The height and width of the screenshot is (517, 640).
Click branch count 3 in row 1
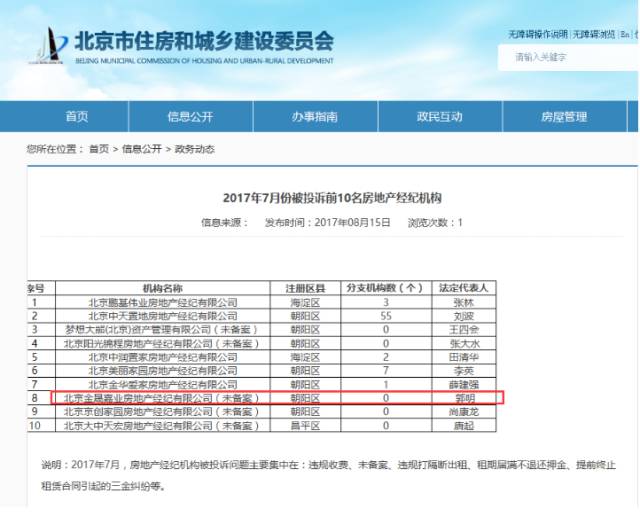coord(386,303)
